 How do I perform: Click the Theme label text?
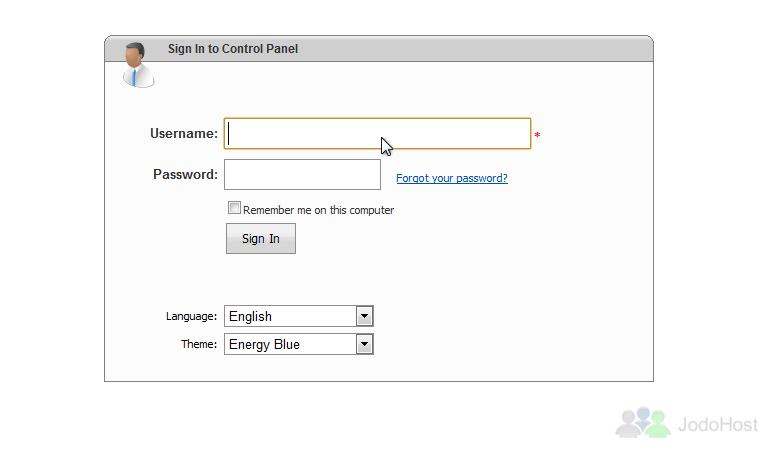[198, 344]
